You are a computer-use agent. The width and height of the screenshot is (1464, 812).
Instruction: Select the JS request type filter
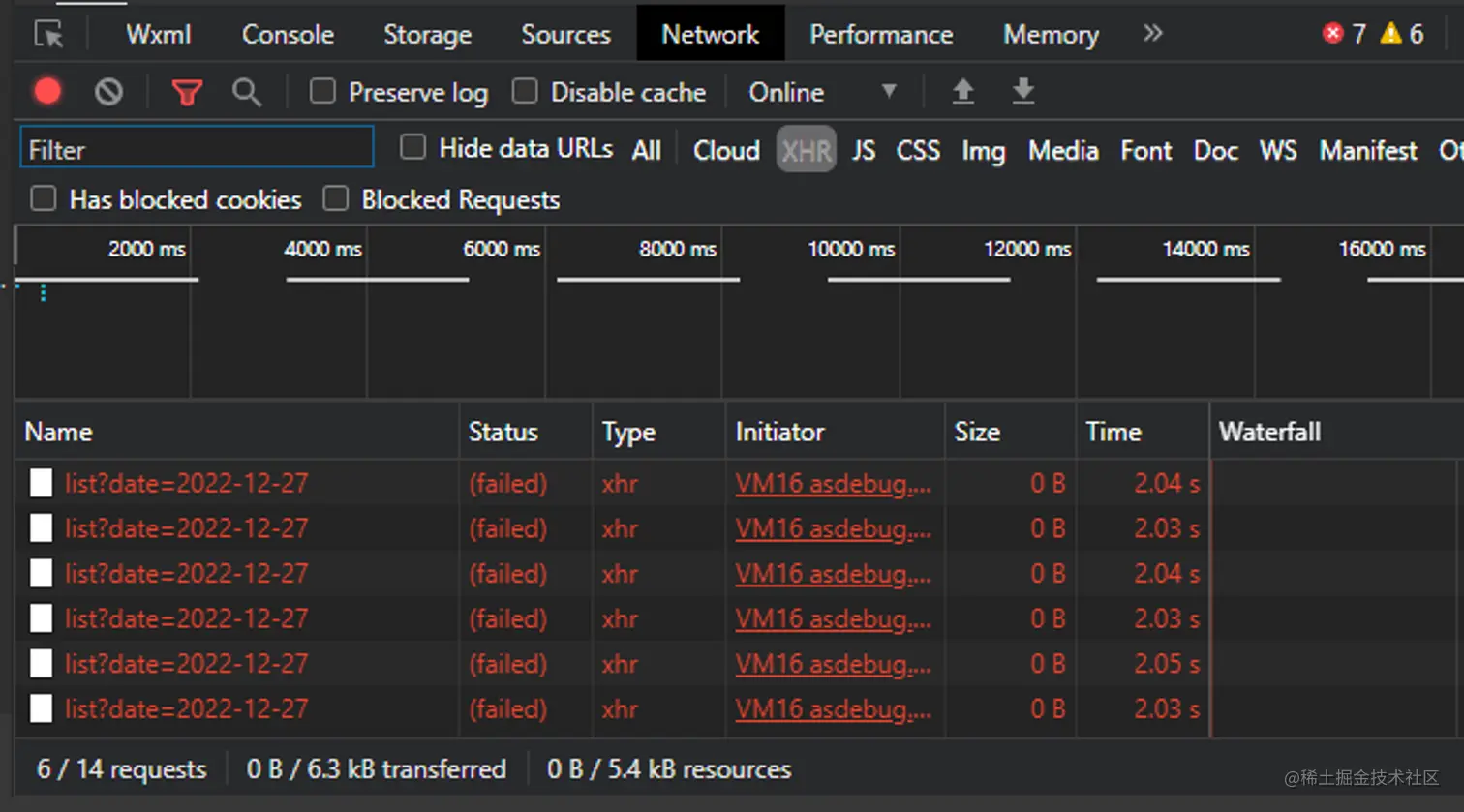pos(864,151)
